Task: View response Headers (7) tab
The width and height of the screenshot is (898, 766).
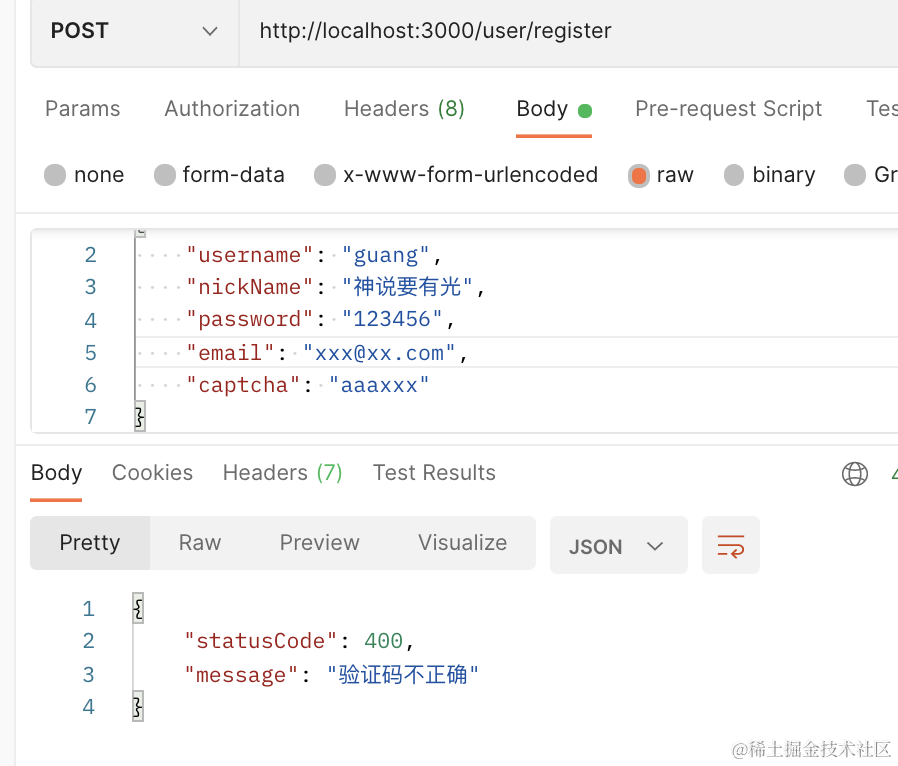Action: (282, 473)
